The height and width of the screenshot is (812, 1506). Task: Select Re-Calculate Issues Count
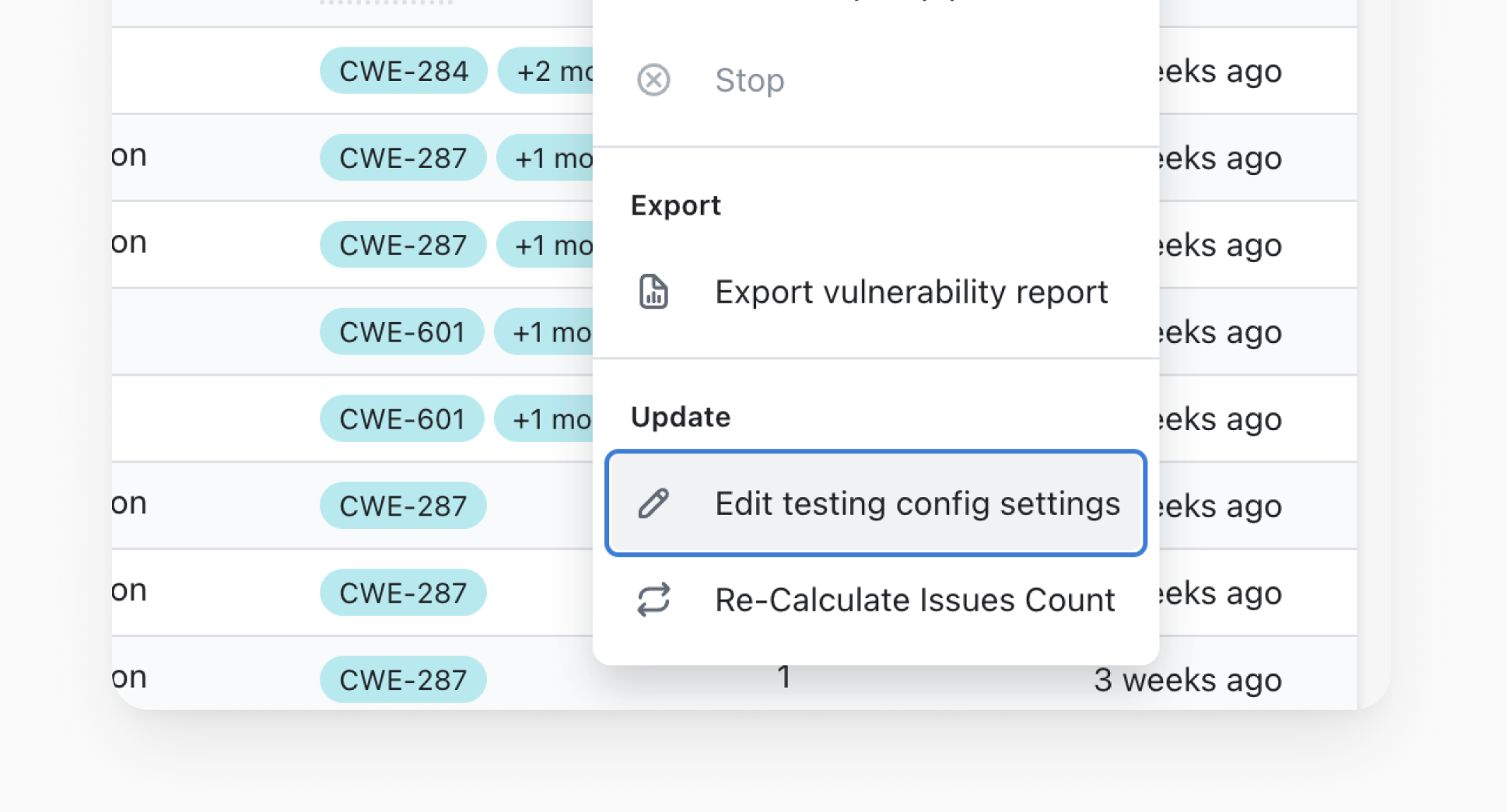click(915, 600)
